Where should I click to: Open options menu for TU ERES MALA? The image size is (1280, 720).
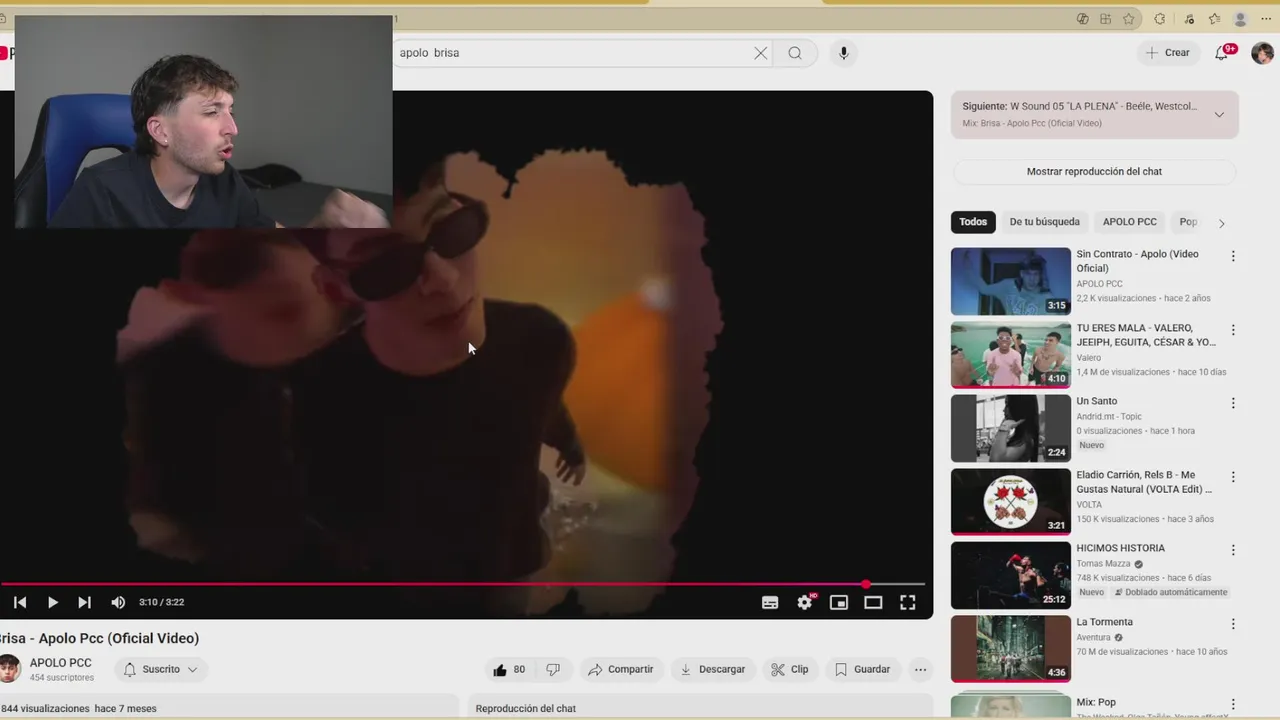point(1233,330)
